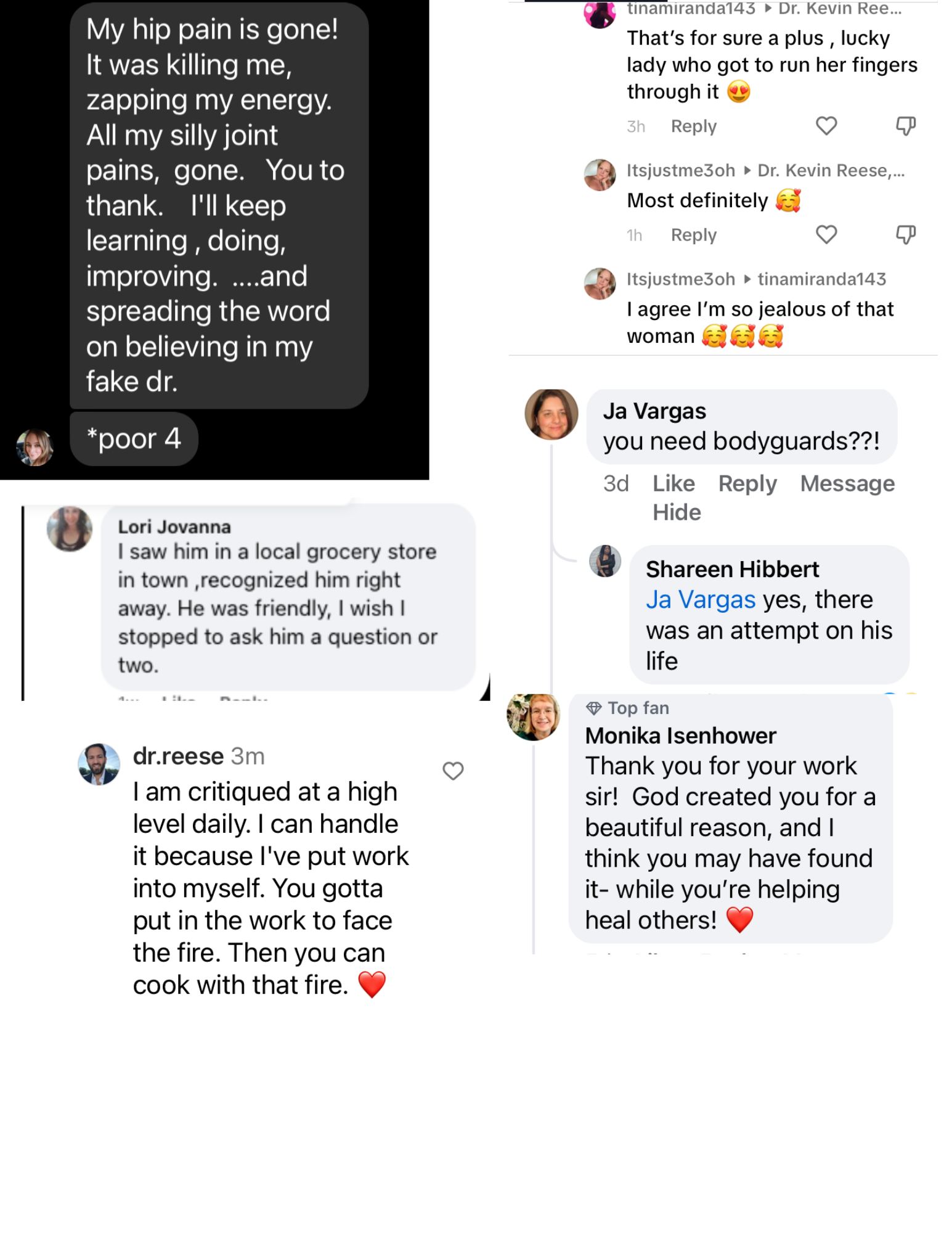Tap the Top fan badge icon
This screenshot has width=952, height=1233.
click(593, 708)
